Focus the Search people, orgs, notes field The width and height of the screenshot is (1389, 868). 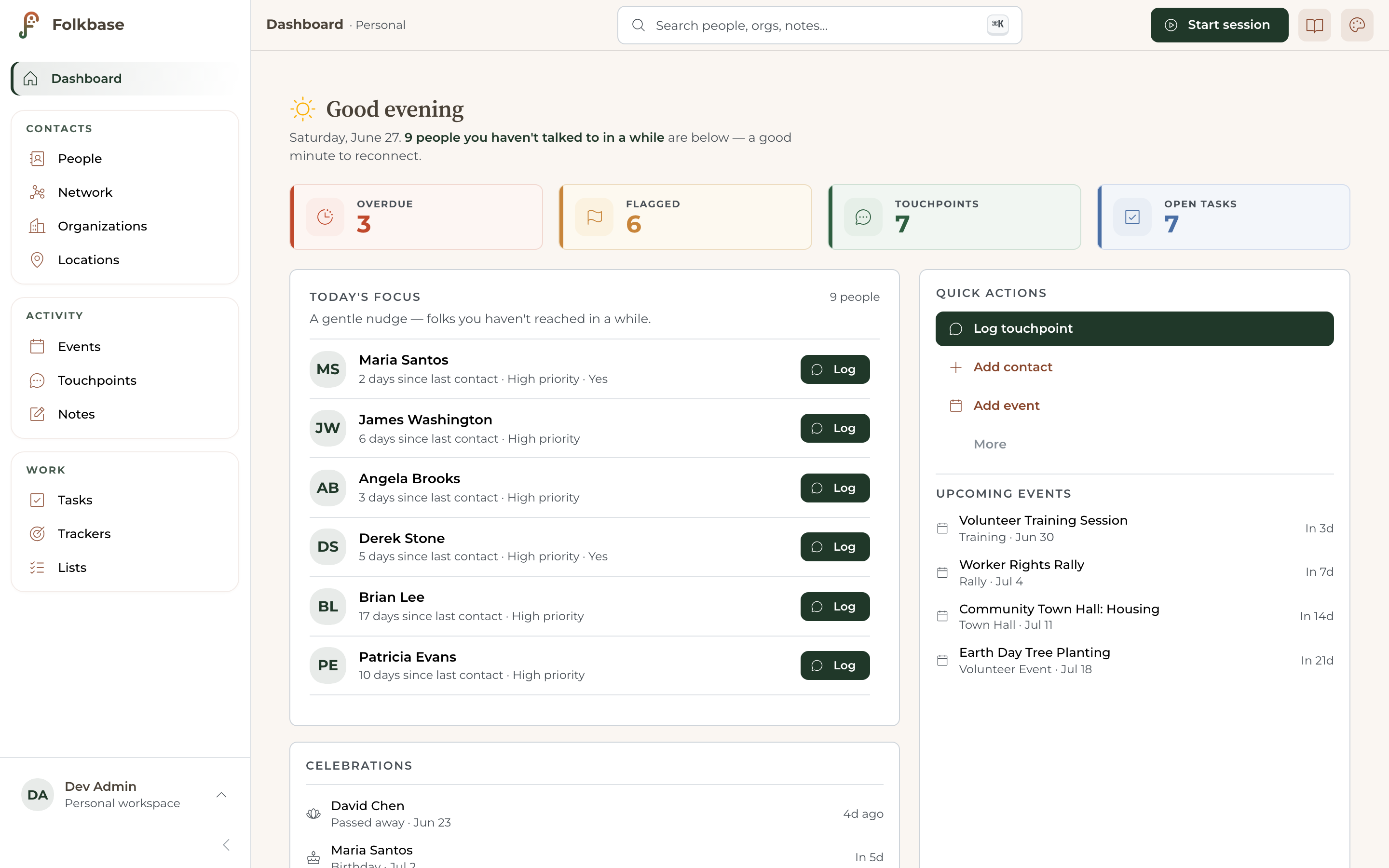pyautogui.click(x=819, y=25)
